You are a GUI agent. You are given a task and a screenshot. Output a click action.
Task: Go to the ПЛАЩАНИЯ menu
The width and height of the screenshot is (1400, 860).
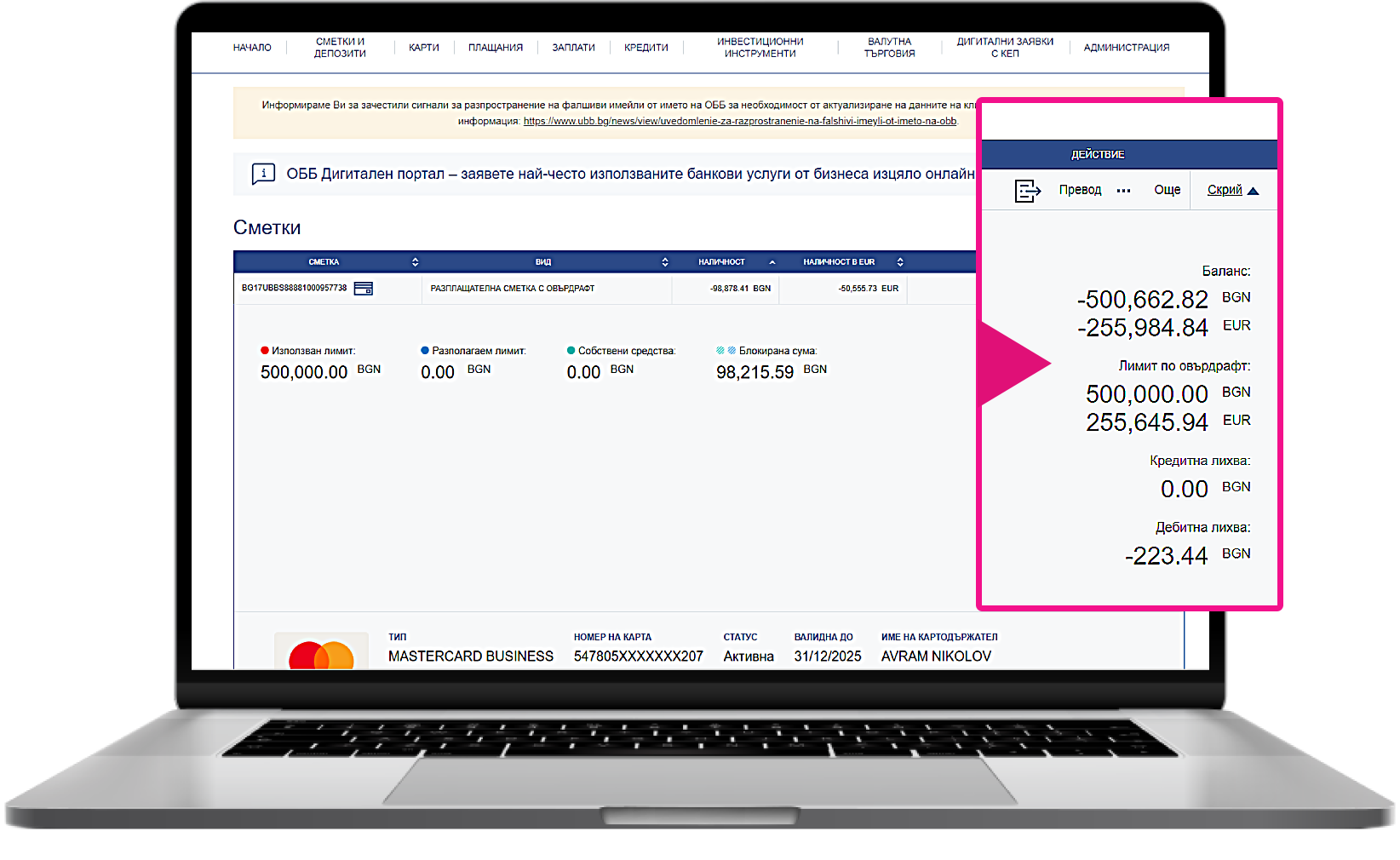point(496,48)
